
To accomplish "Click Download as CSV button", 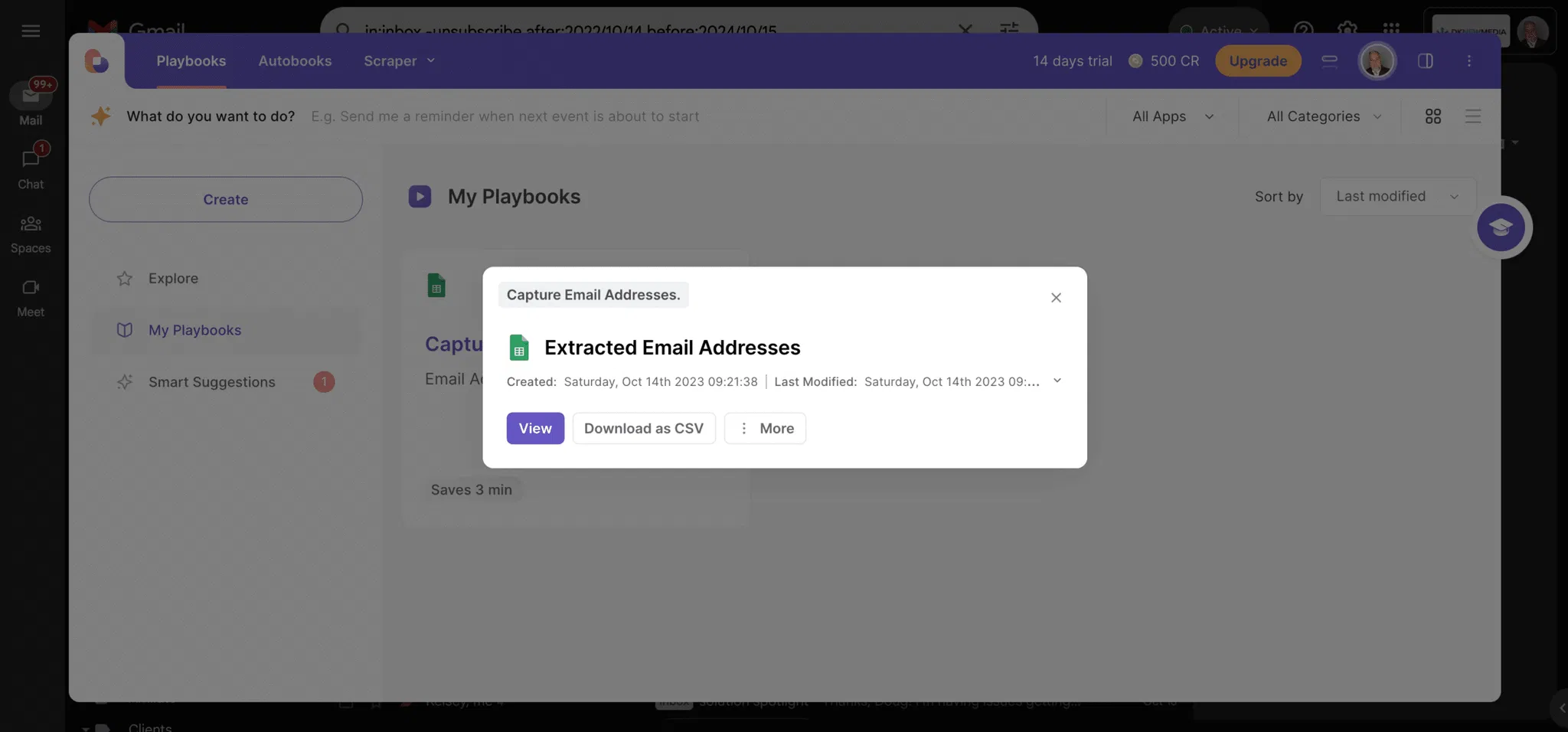I will click(643, 429).
